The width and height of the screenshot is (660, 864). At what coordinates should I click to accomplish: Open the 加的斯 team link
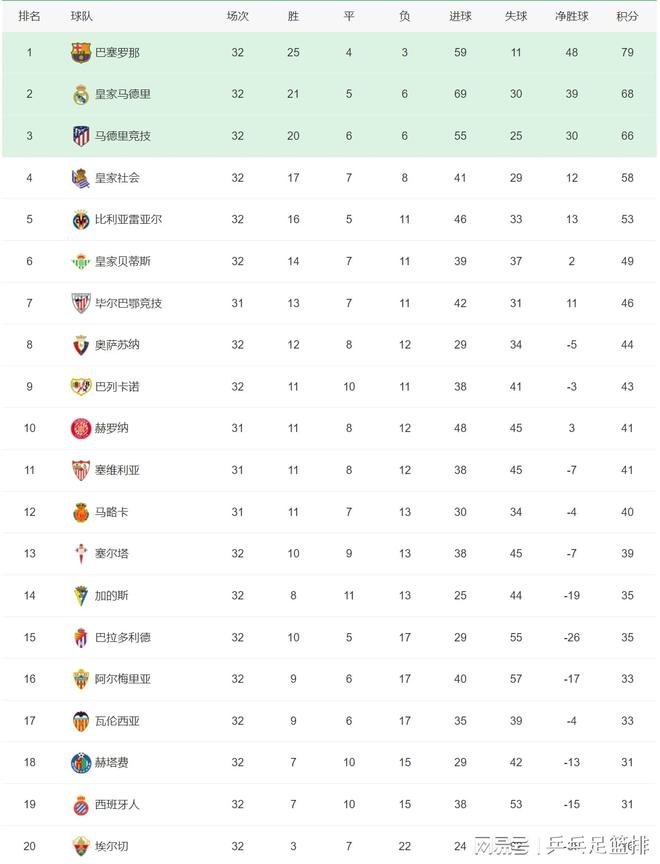tap(111, 595)
